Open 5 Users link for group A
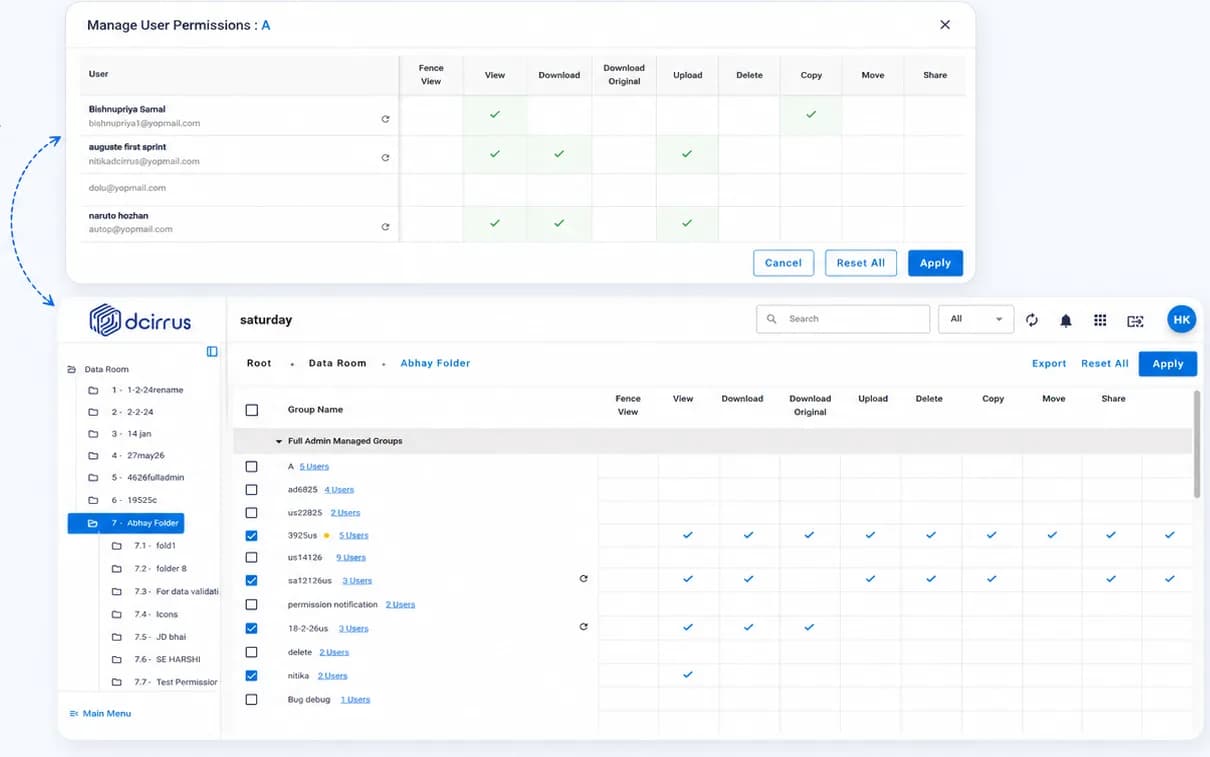This screenshot has width=1210, height=757. [314, 467]
